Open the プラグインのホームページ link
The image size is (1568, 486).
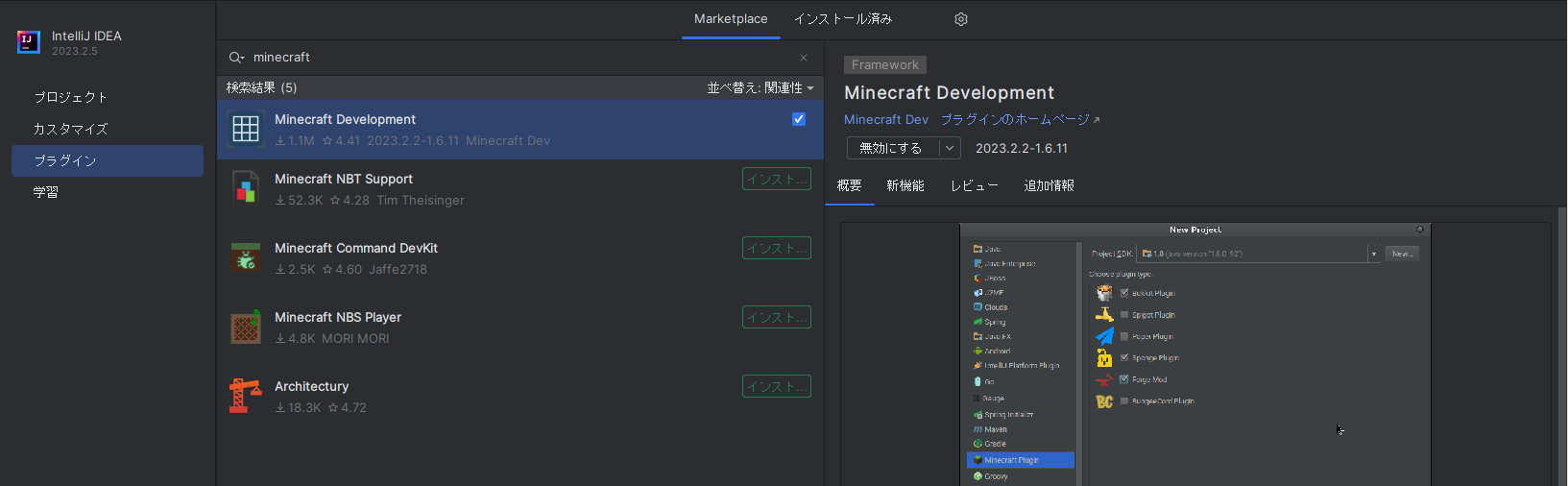pos(1020,120)
